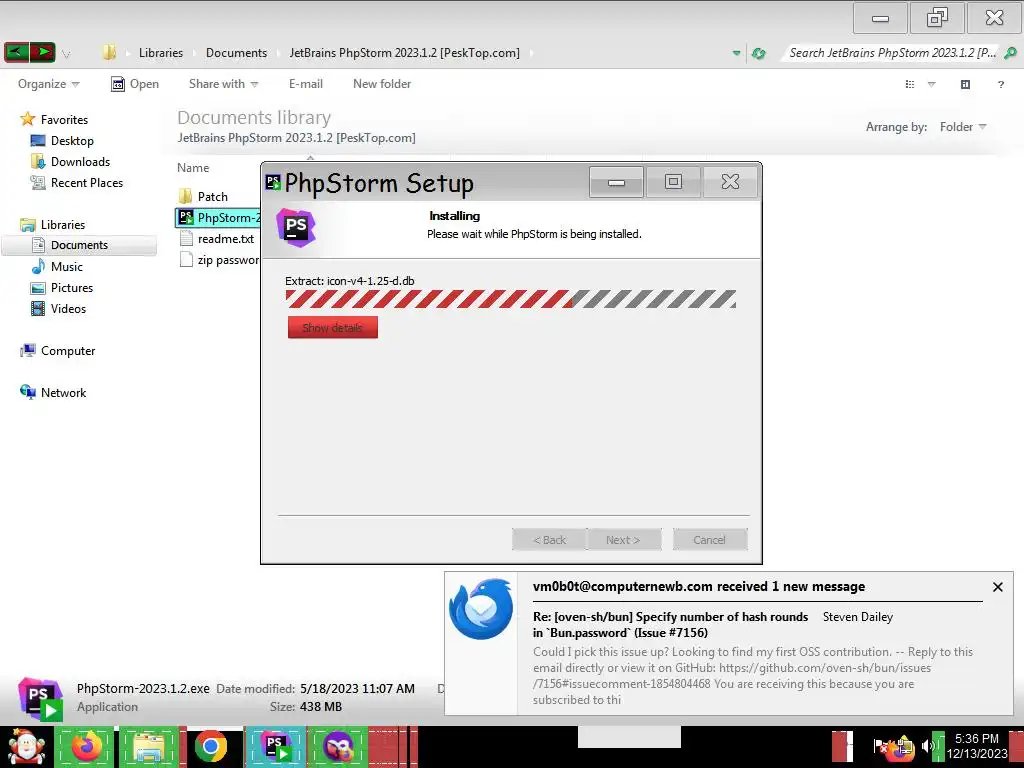
Task: Select Libraries in the navigation pane
Action: coord(63,225)
